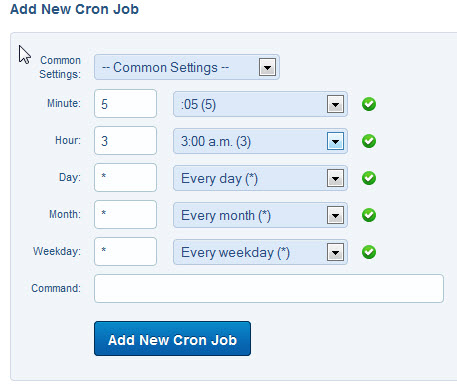Expand the :05 (5) minute dropdown
Viewport: 457px width, 389px height.
point(260,104)
